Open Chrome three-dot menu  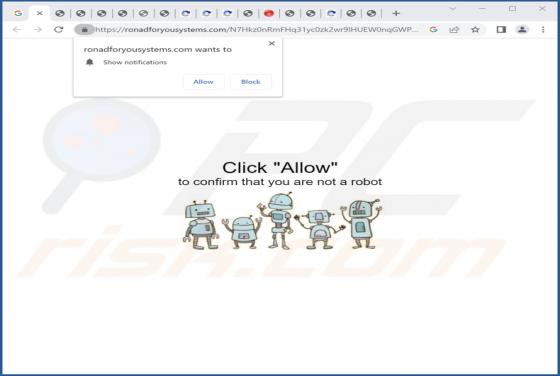click(543, 30)
